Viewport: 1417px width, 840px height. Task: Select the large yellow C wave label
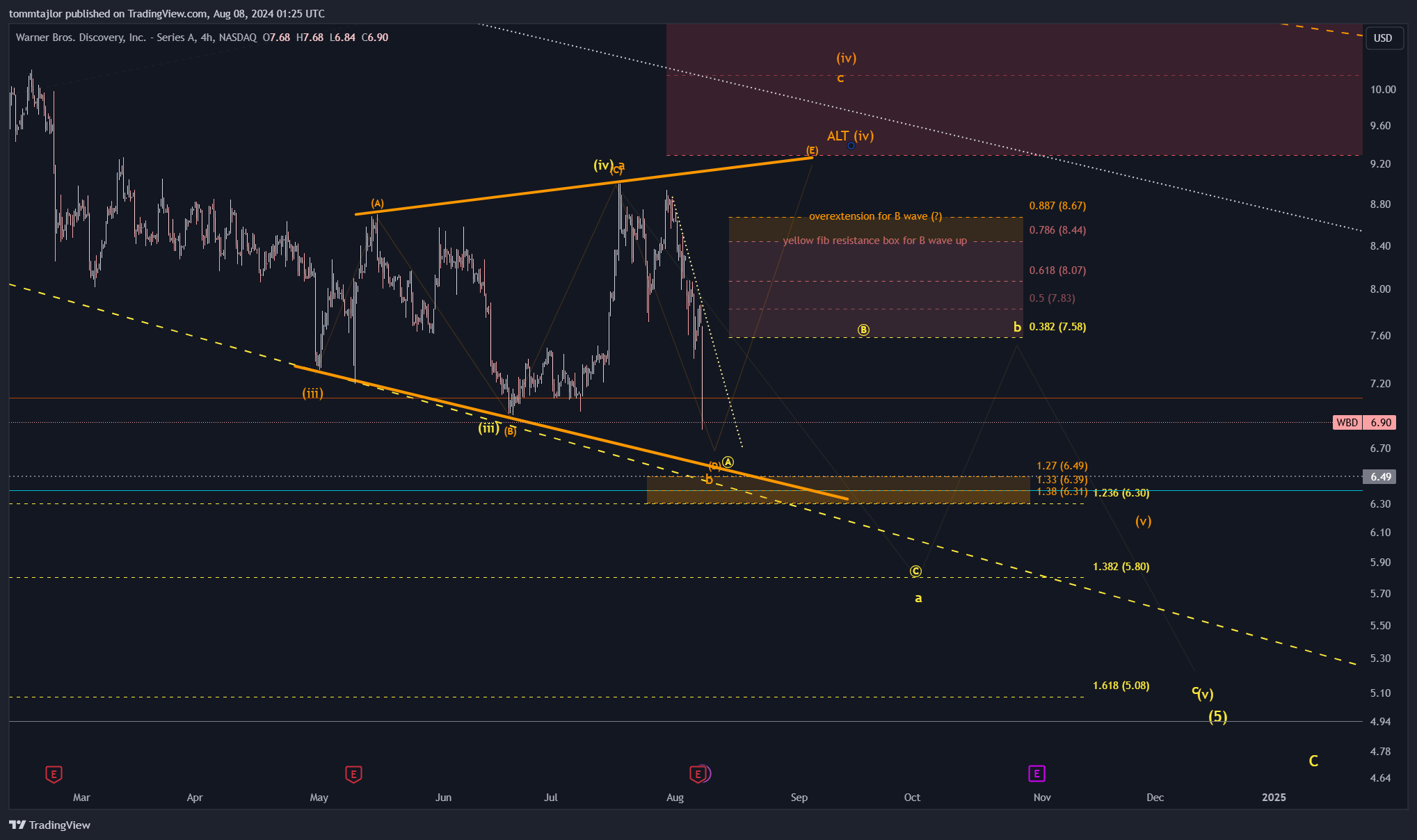(x=1313, y=761)
